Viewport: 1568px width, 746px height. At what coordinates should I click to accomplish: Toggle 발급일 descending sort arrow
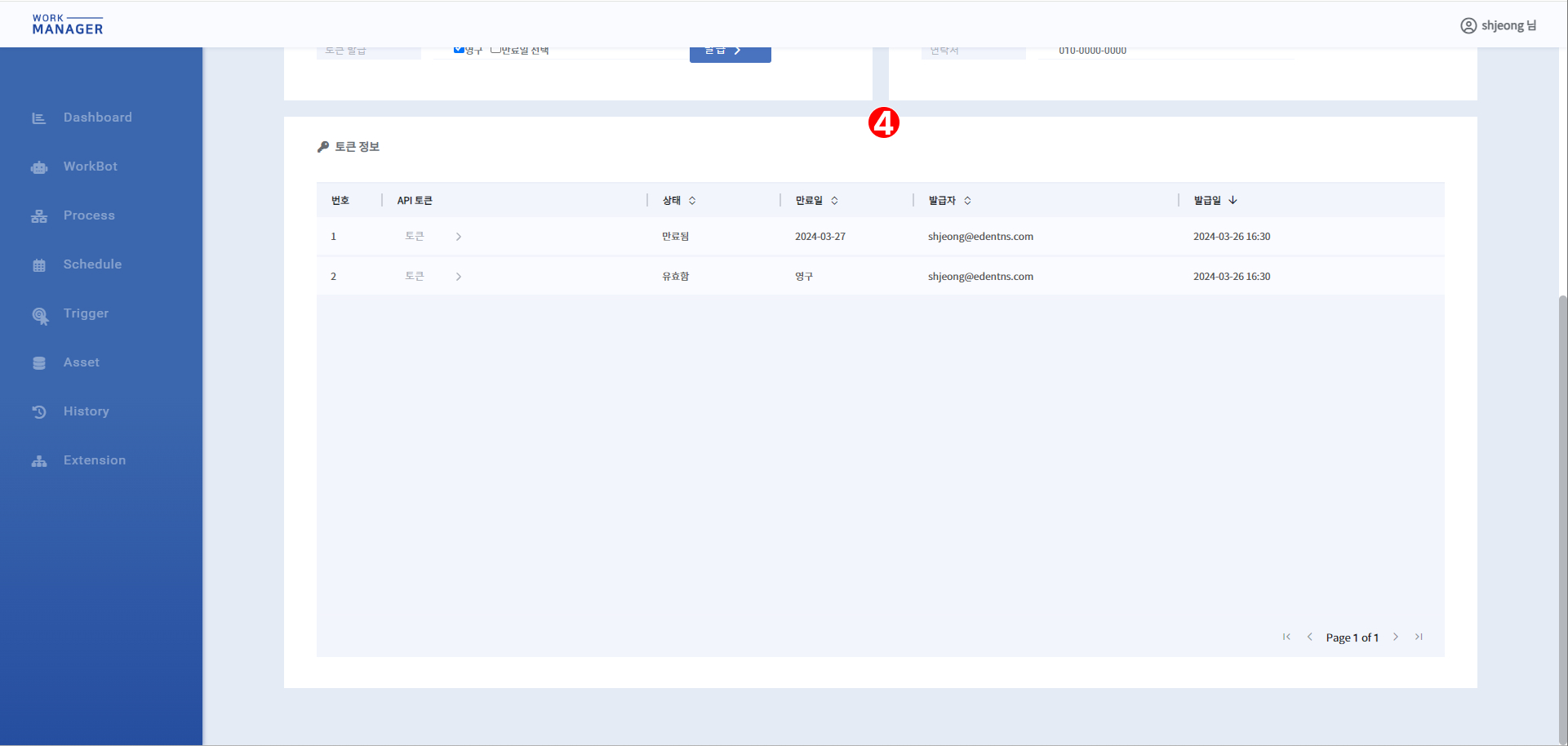pyautogui.click(x=1233, y=200)
